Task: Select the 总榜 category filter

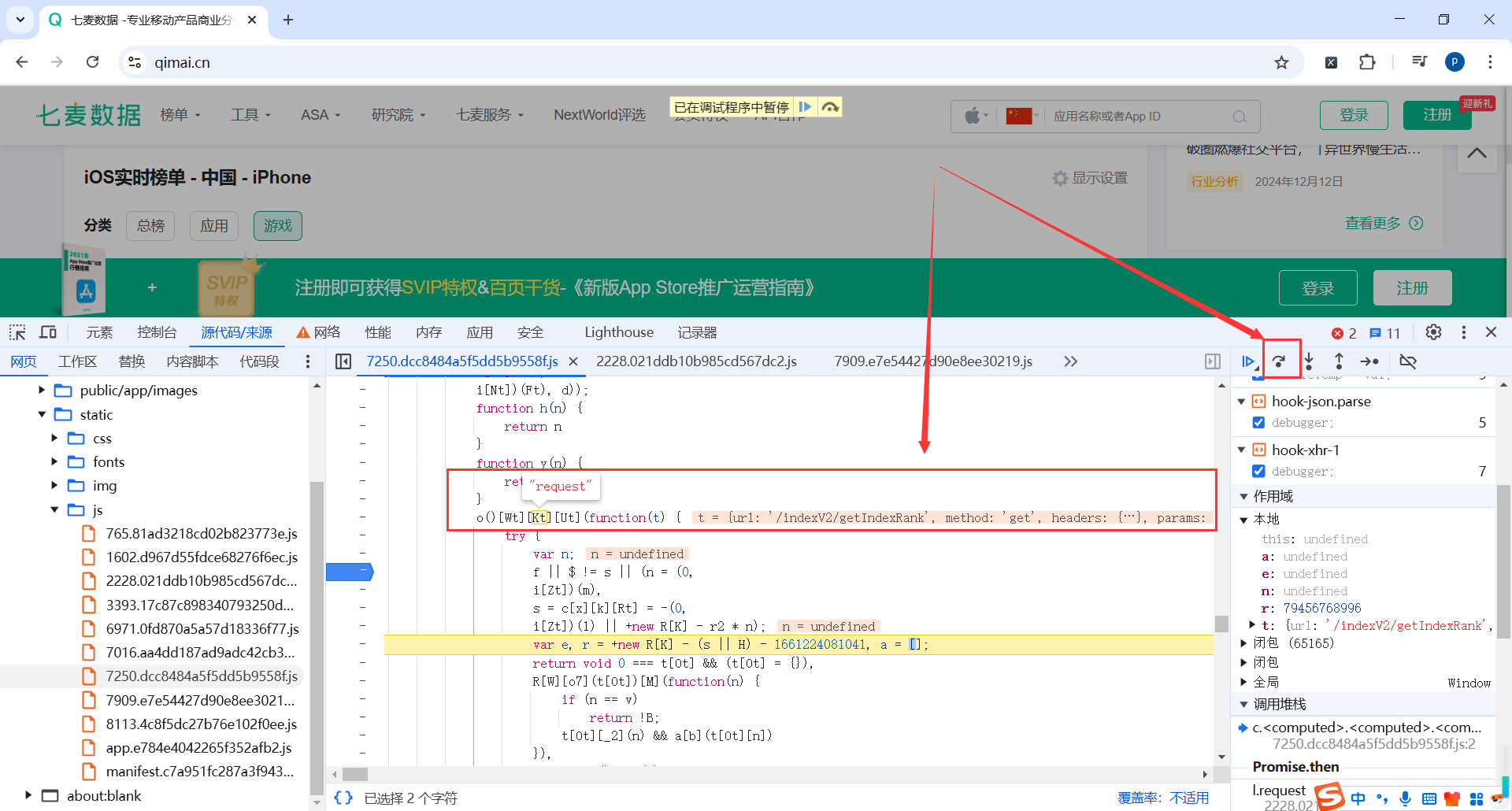Action: tap(150, 226)
